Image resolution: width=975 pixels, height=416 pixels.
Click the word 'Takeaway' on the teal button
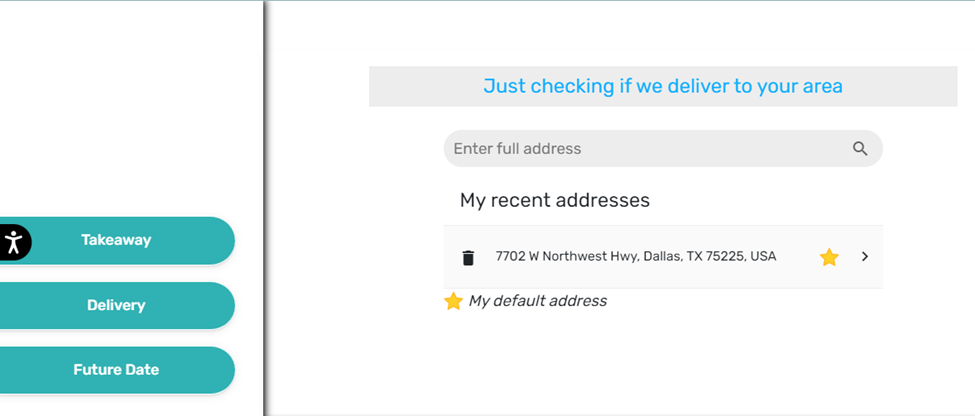pos(116,241)
